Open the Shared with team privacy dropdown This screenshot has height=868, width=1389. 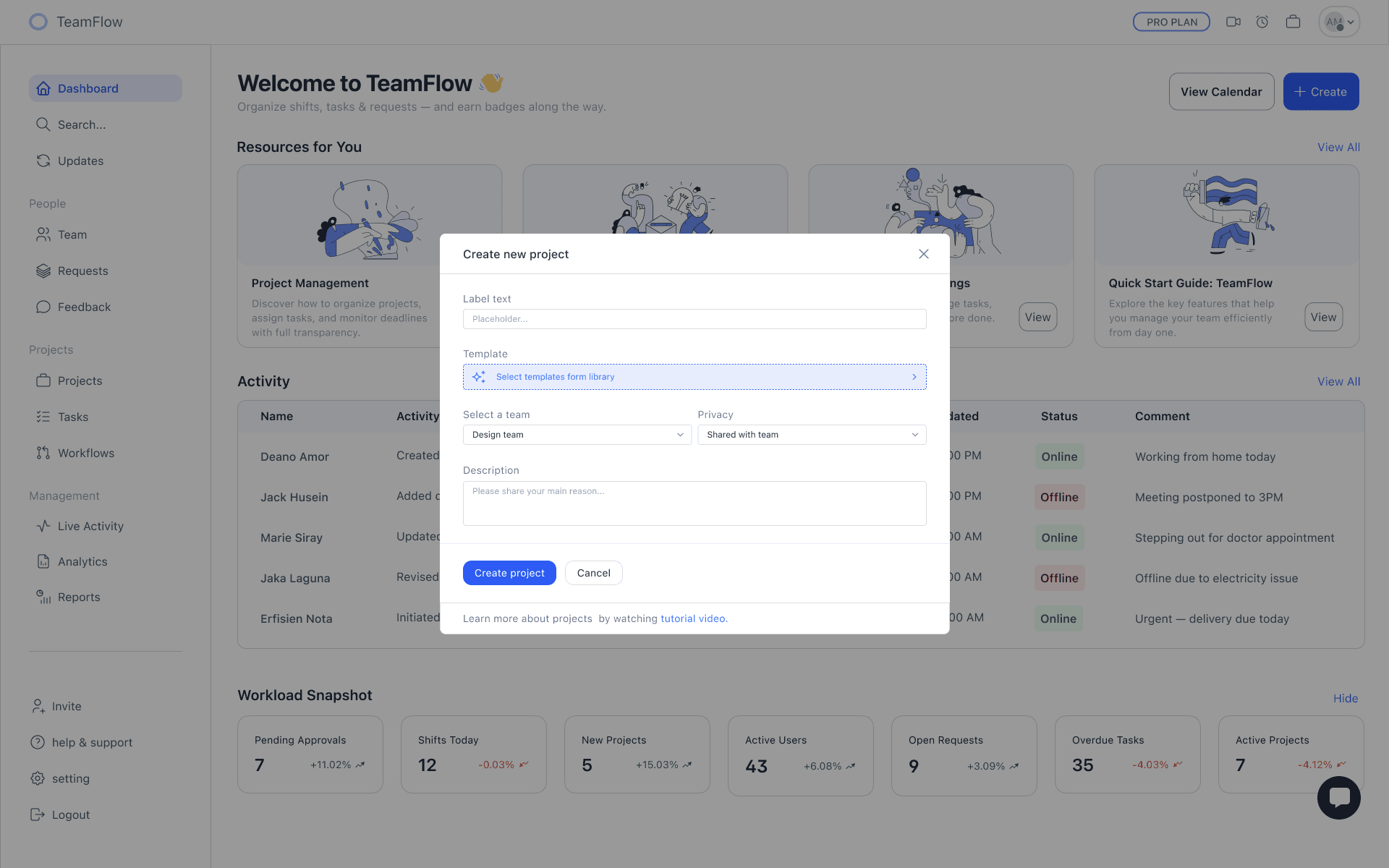click(811, 435)
